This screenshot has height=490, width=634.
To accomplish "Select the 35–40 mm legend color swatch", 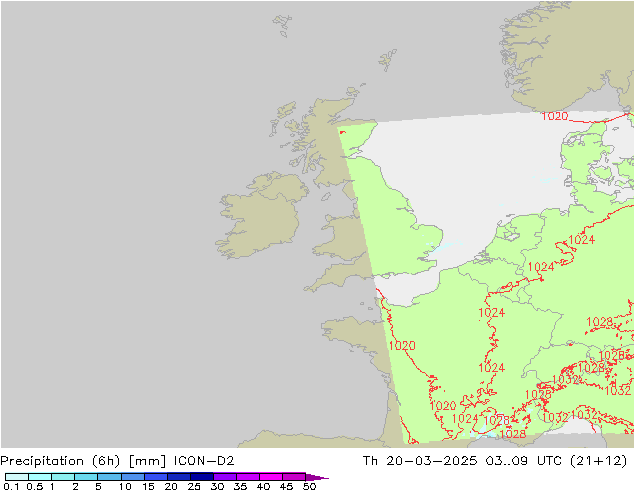I will (x=248, y=477).
